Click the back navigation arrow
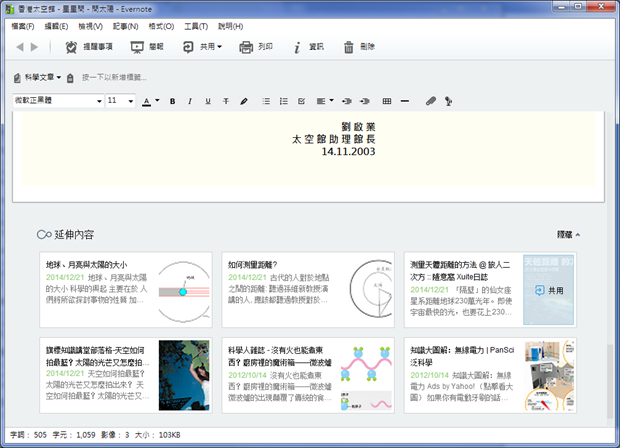620x448 pixels. coord(20,47)
